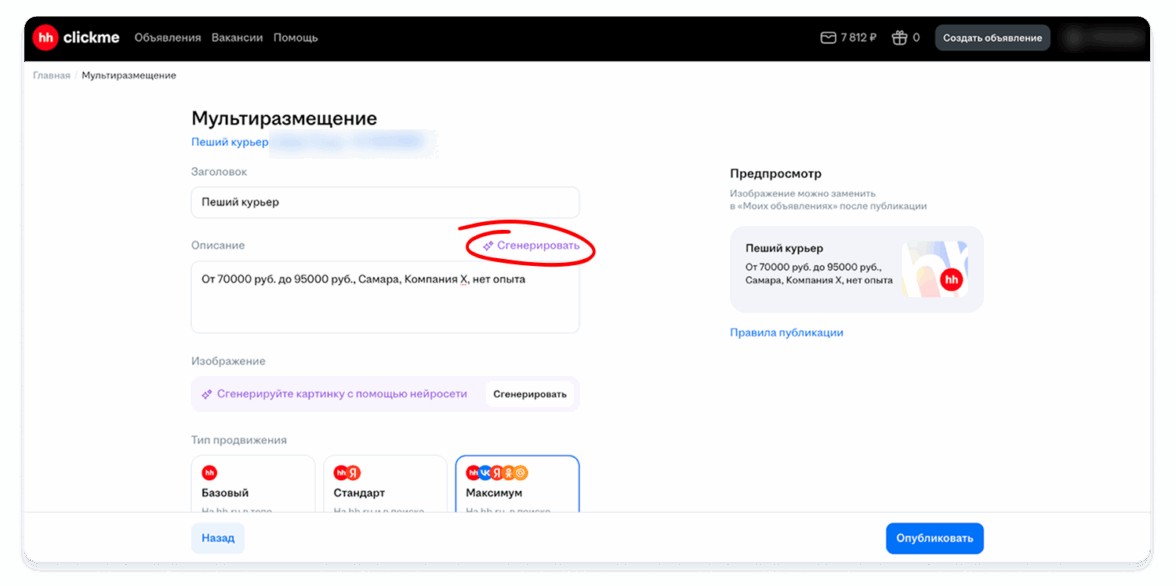Click Yandex icon on Стандарт card
The width and height of the screenshot is (1176, 586).
(x=354, y=473)
